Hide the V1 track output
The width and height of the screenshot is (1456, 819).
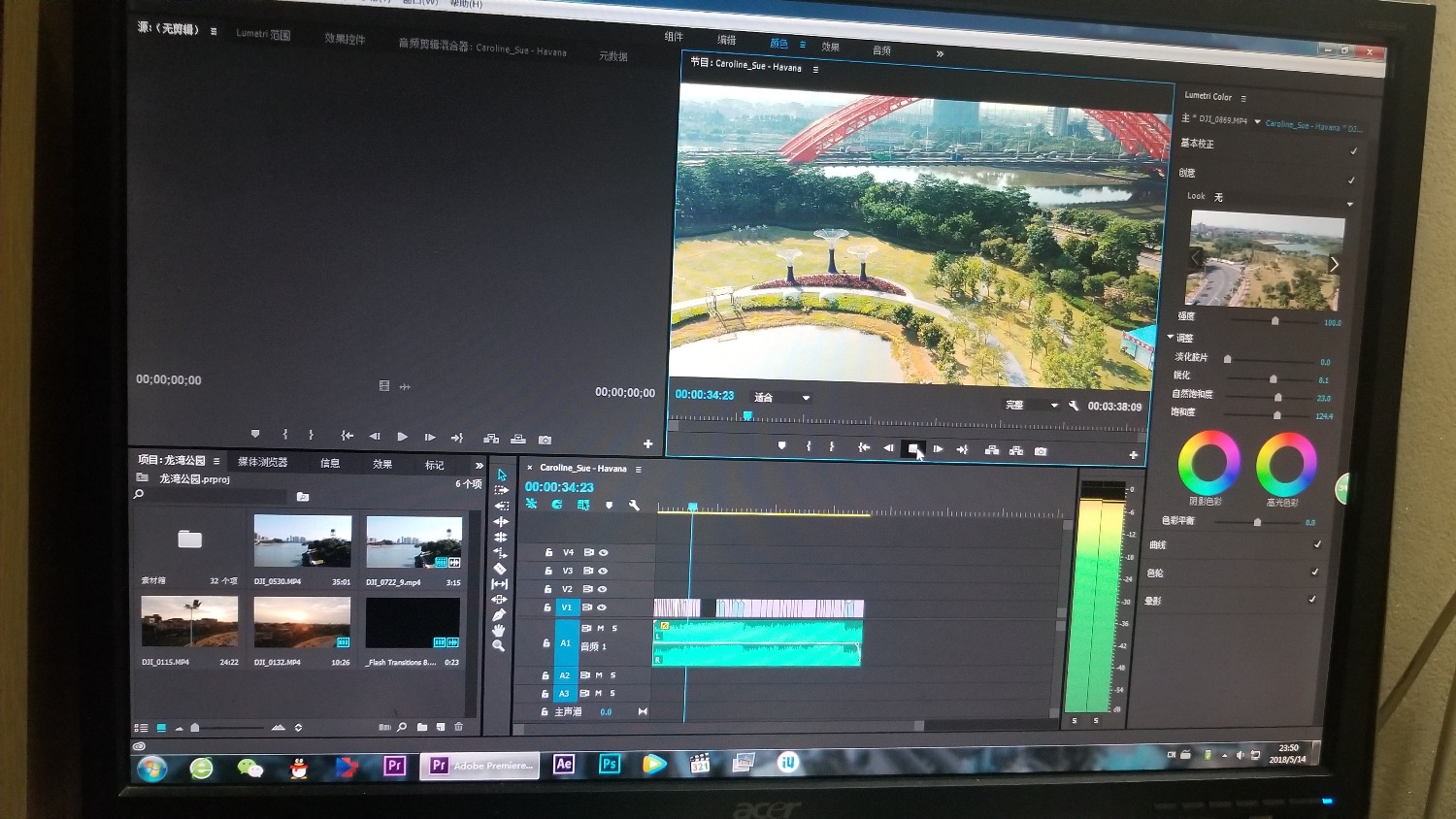[602, 607]
